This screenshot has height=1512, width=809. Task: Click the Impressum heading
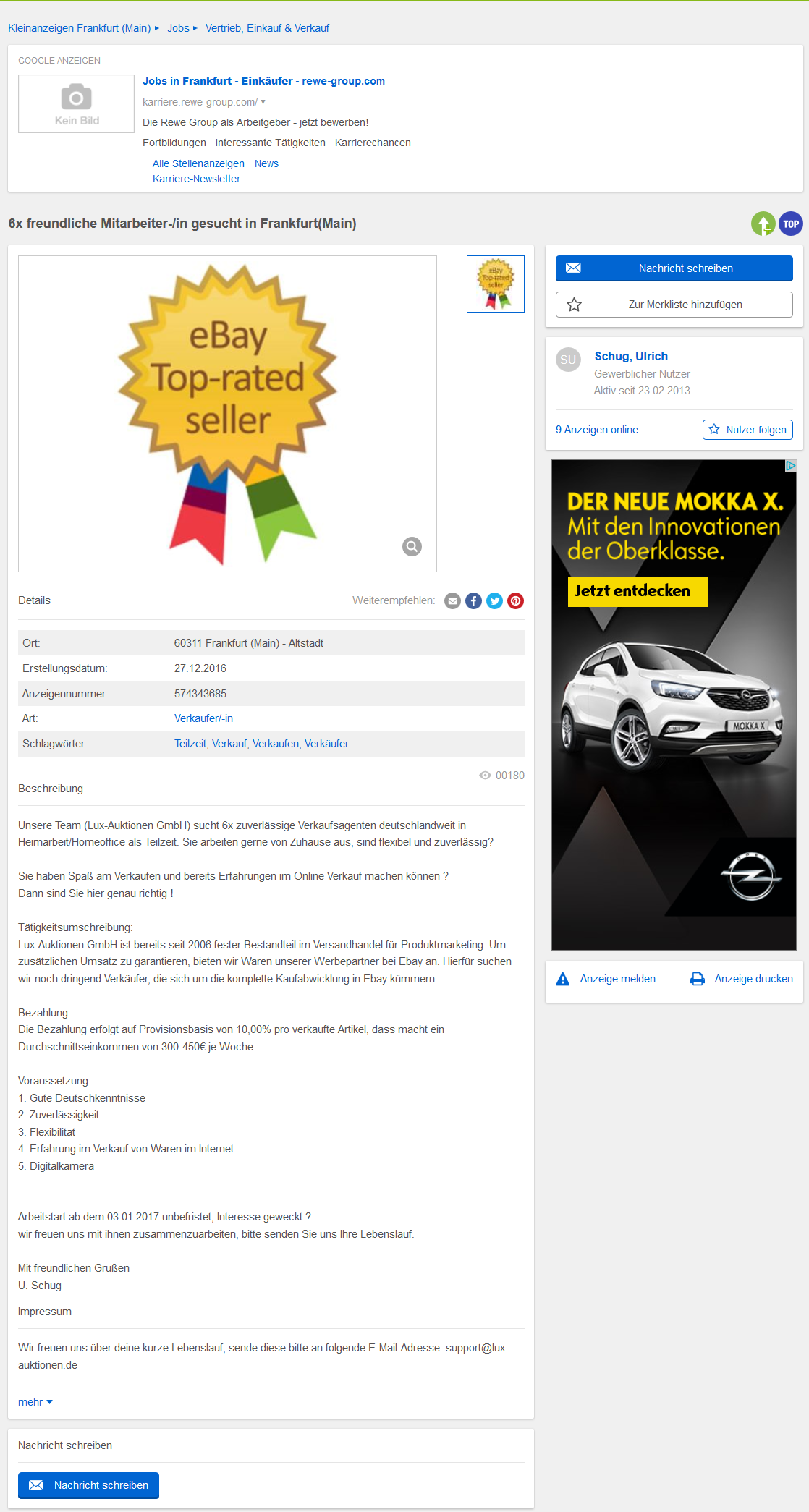pos(45,1312)
